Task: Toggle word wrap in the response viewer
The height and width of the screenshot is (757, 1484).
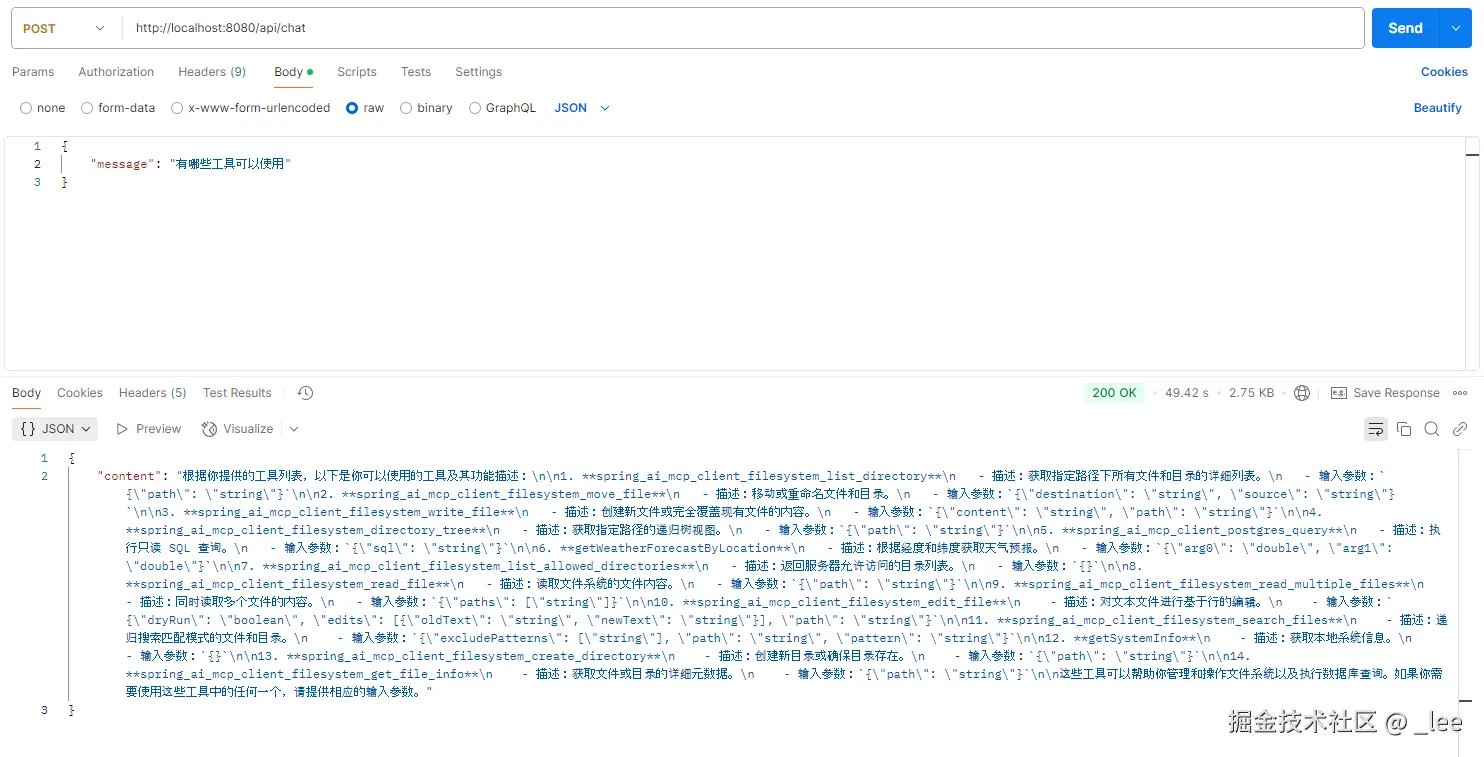Action: (1376, 429)
